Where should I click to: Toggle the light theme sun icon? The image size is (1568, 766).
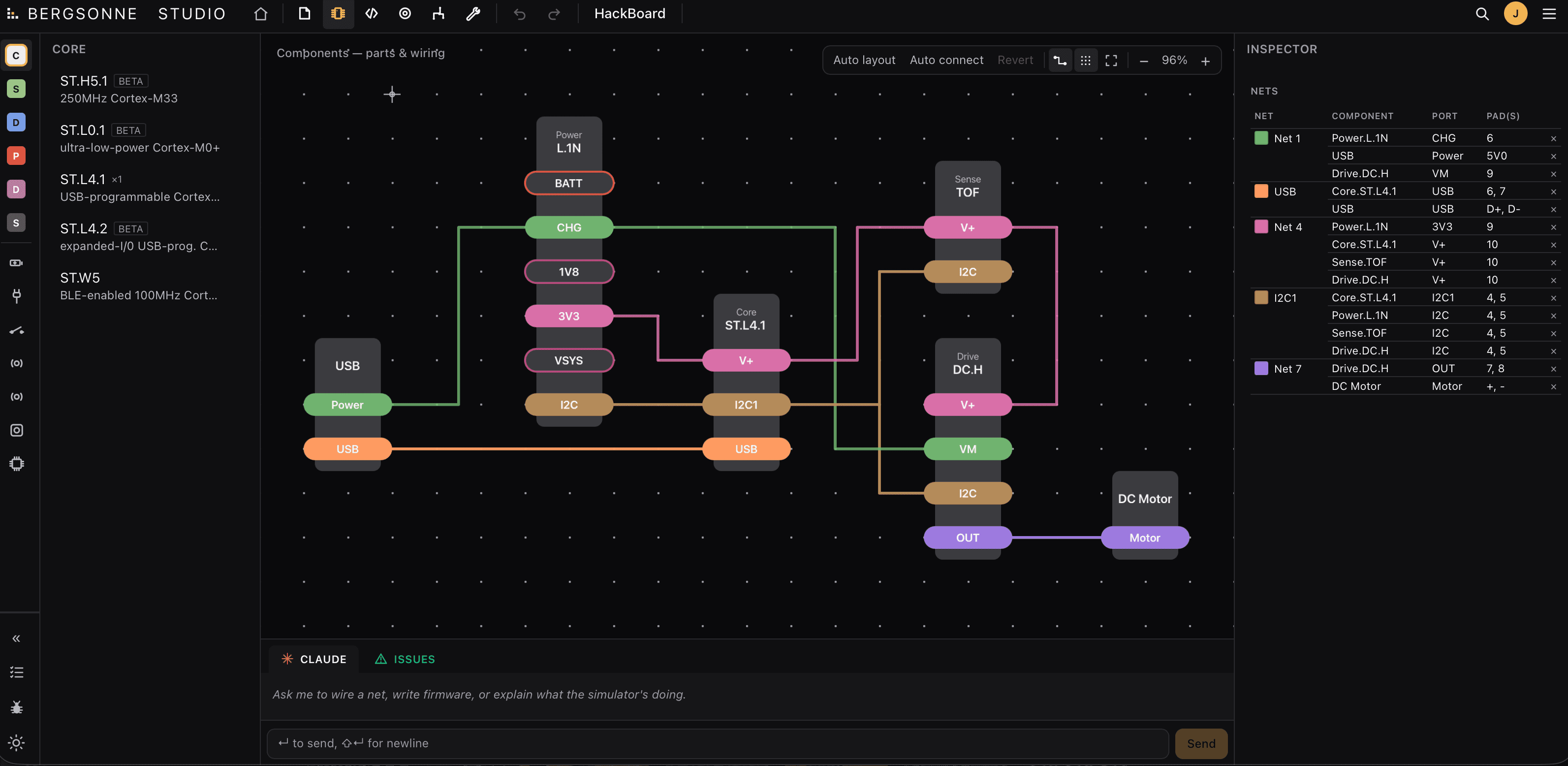tap(16, 743)
